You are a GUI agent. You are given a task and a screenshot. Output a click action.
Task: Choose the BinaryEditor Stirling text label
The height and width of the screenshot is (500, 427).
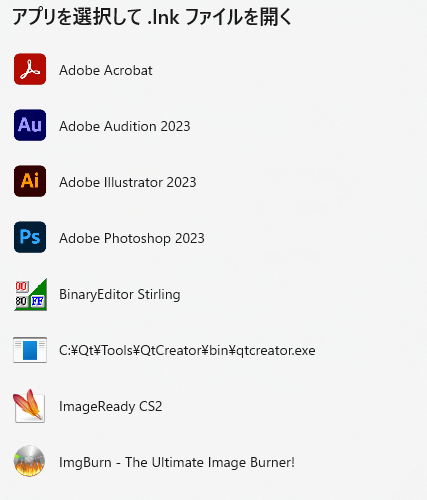click(x=120, y=294)
